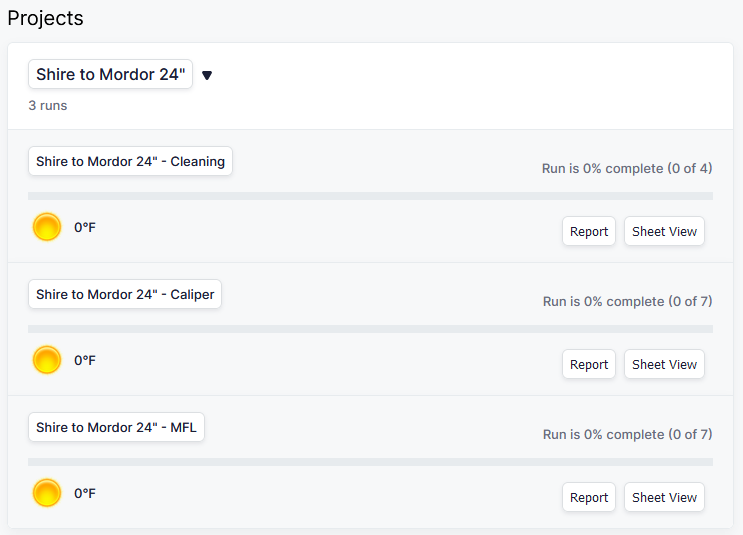Click the Cleaning run progress bar
Viewport: 743px width, 535px height.
pos(370,196)
